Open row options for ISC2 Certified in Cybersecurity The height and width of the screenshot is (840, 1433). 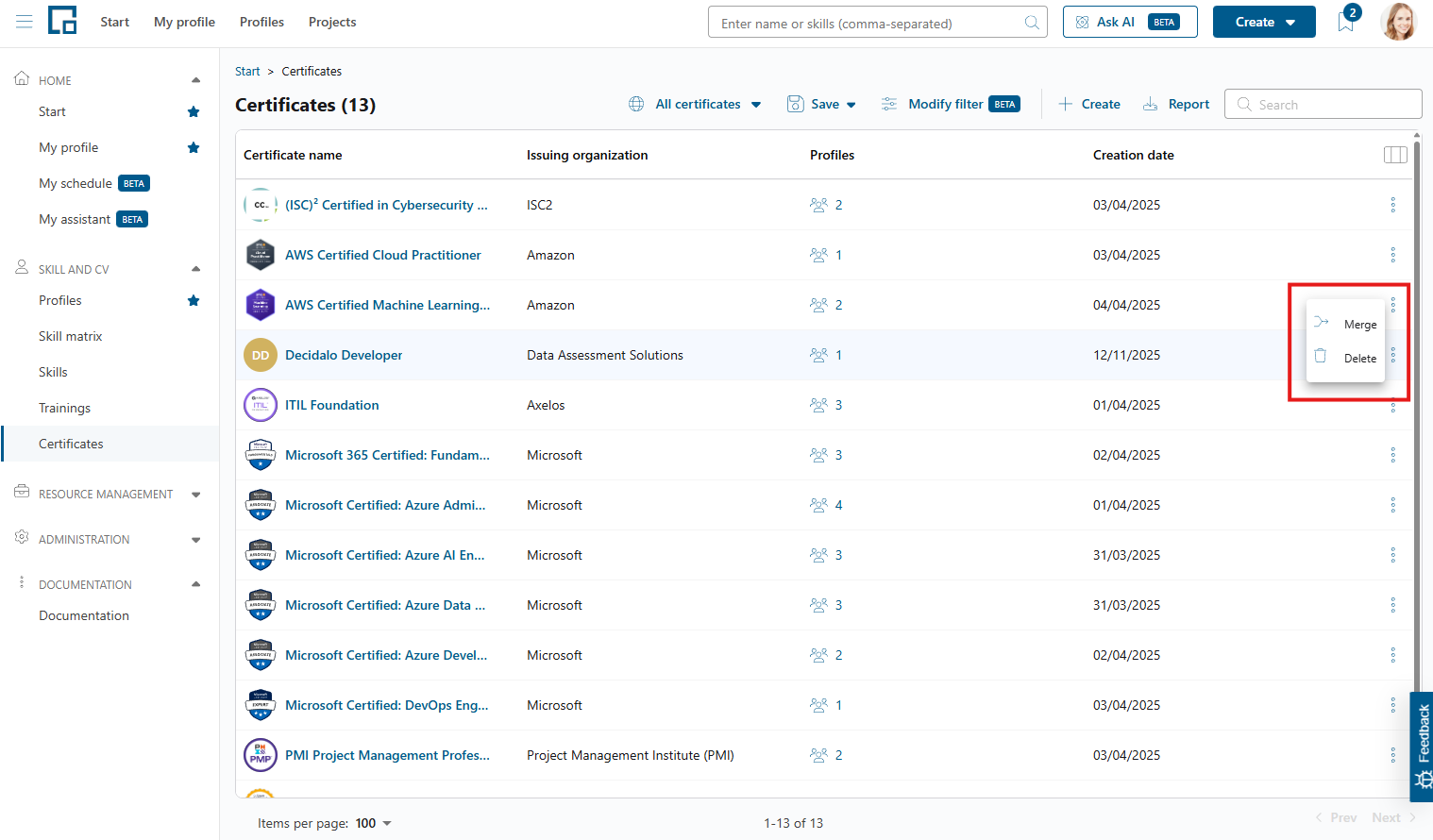pyautogui.click(x=1392, y=205)
